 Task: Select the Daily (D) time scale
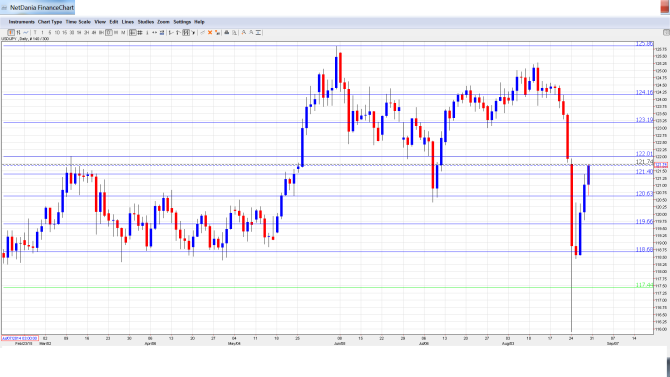coord(109,32)
